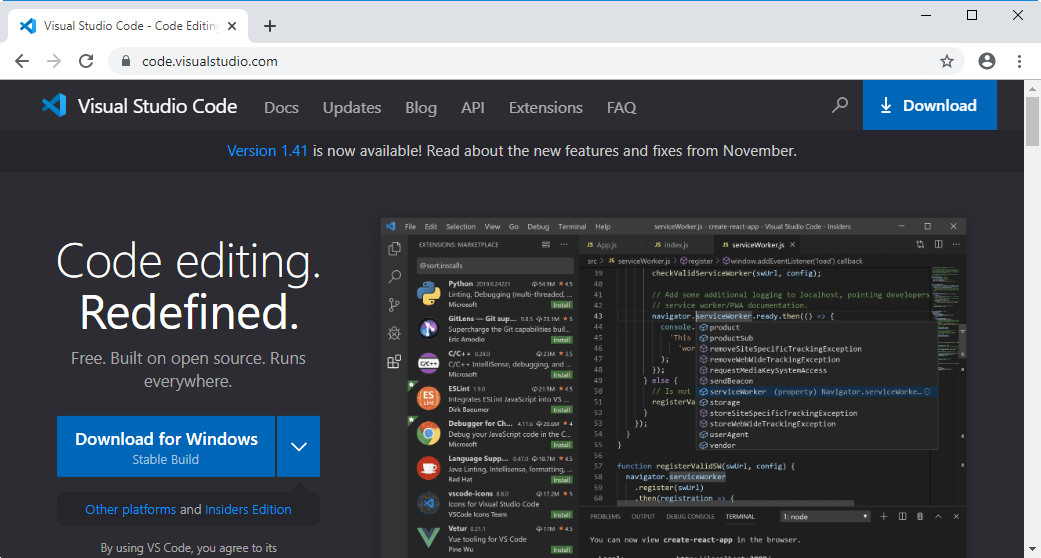Select the serviceWorker.js editor tab in the screenshot
This screenshot has height=558, width=1041.
[x=759, y=245]
